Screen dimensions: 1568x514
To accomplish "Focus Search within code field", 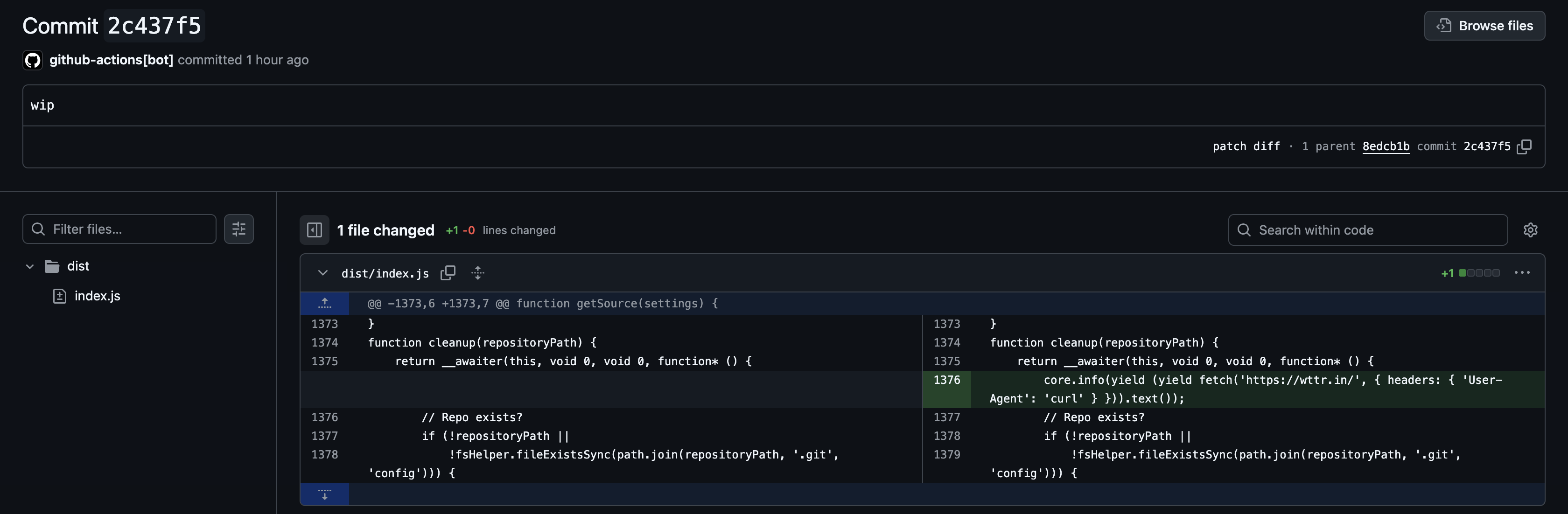I will click(x=1368, y=230).
